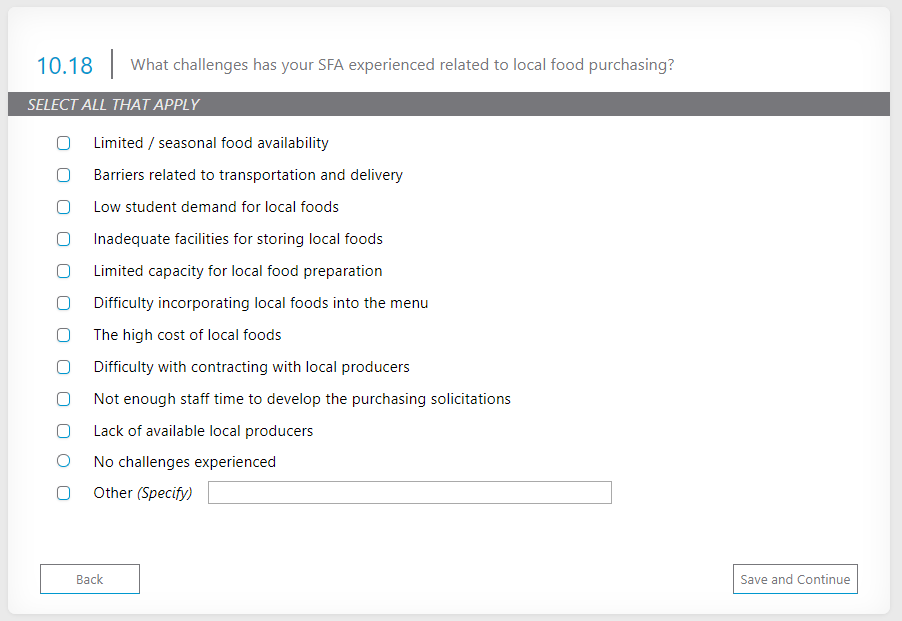The height and width of the screenshot is (621, 902).
Task: Check 'Lack of available local producers'
Action: [64, 431]
